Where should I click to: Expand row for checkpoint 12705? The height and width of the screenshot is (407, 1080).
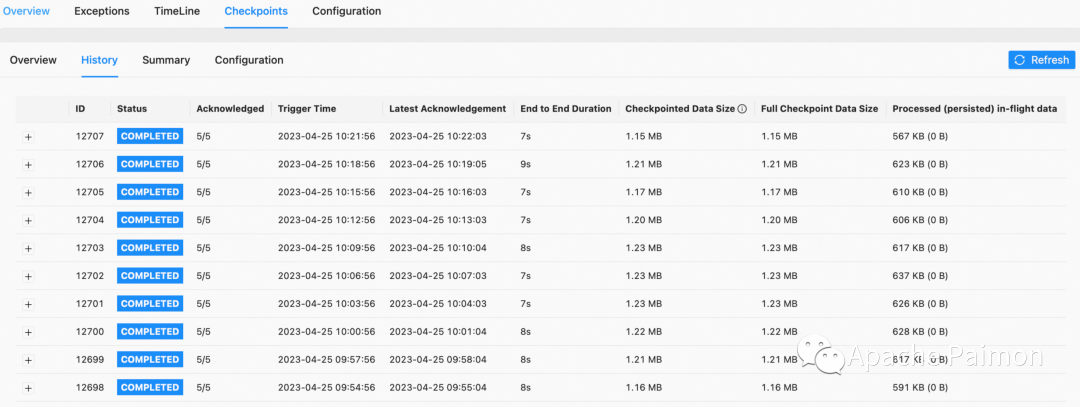[x=28, y=193]
